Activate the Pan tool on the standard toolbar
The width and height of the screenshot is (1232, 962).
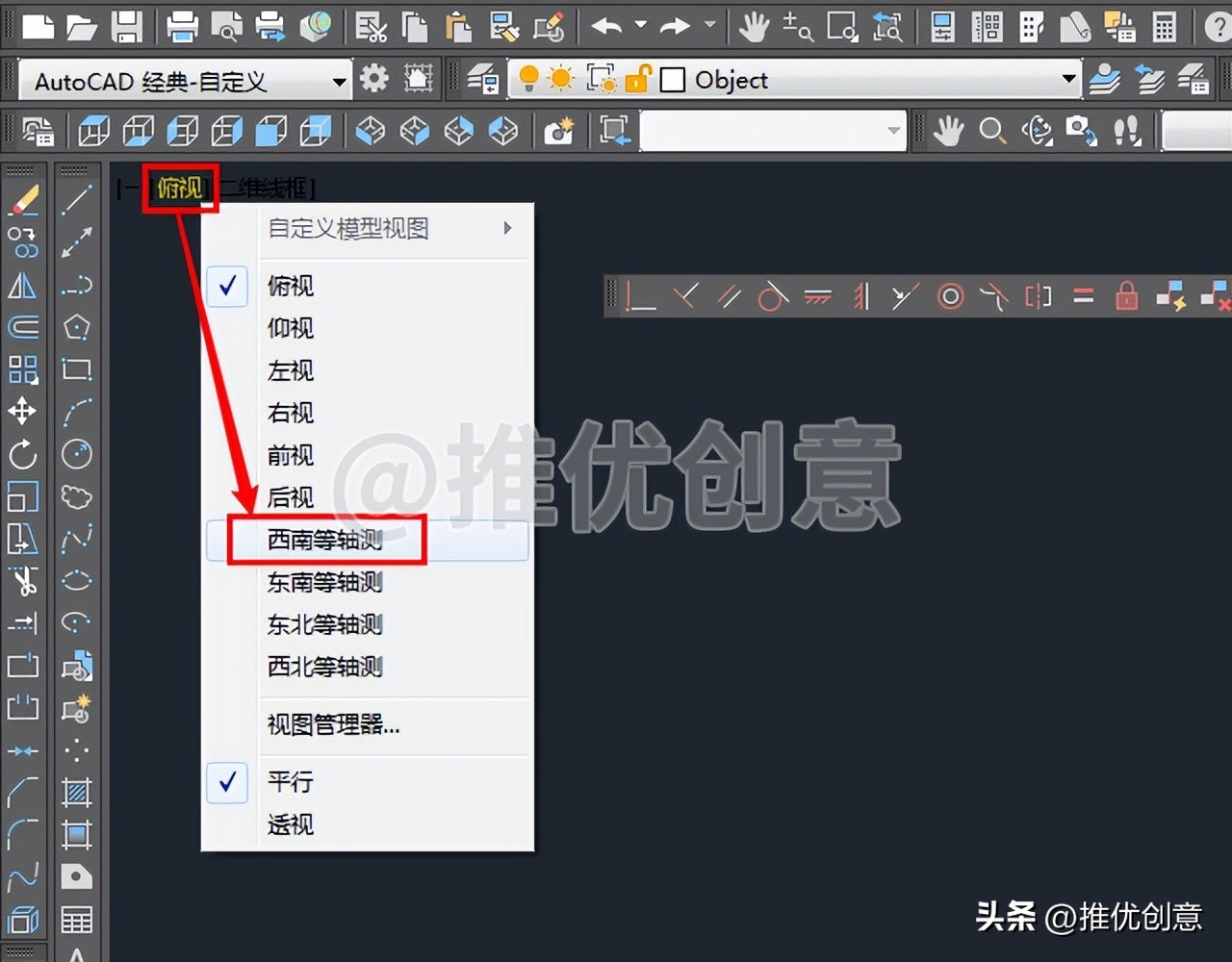(x=756, y=26)
